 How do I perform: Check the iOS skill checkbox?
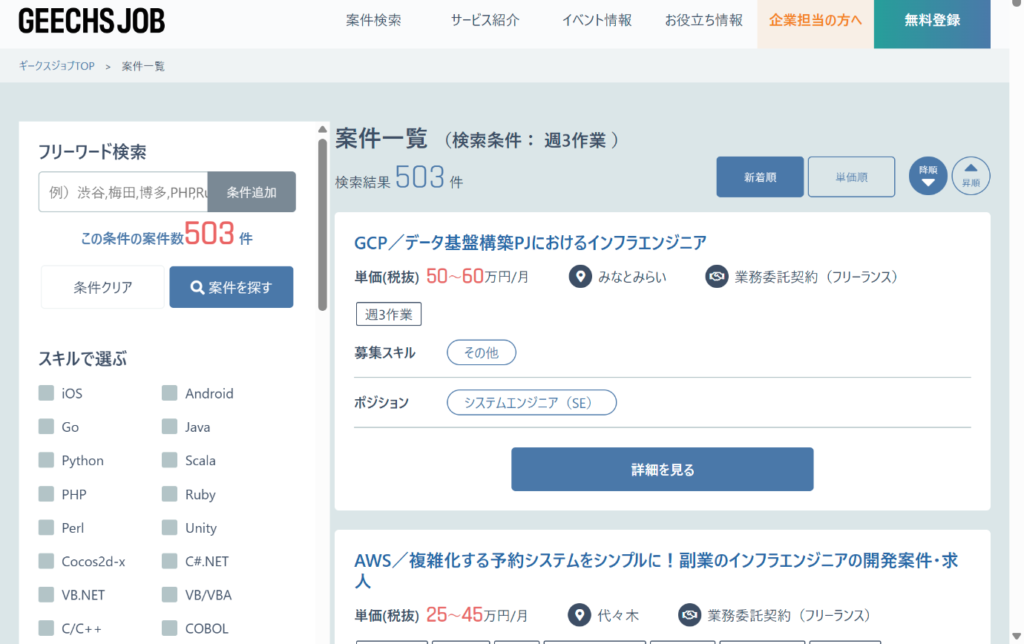click(x=46, y=393)
